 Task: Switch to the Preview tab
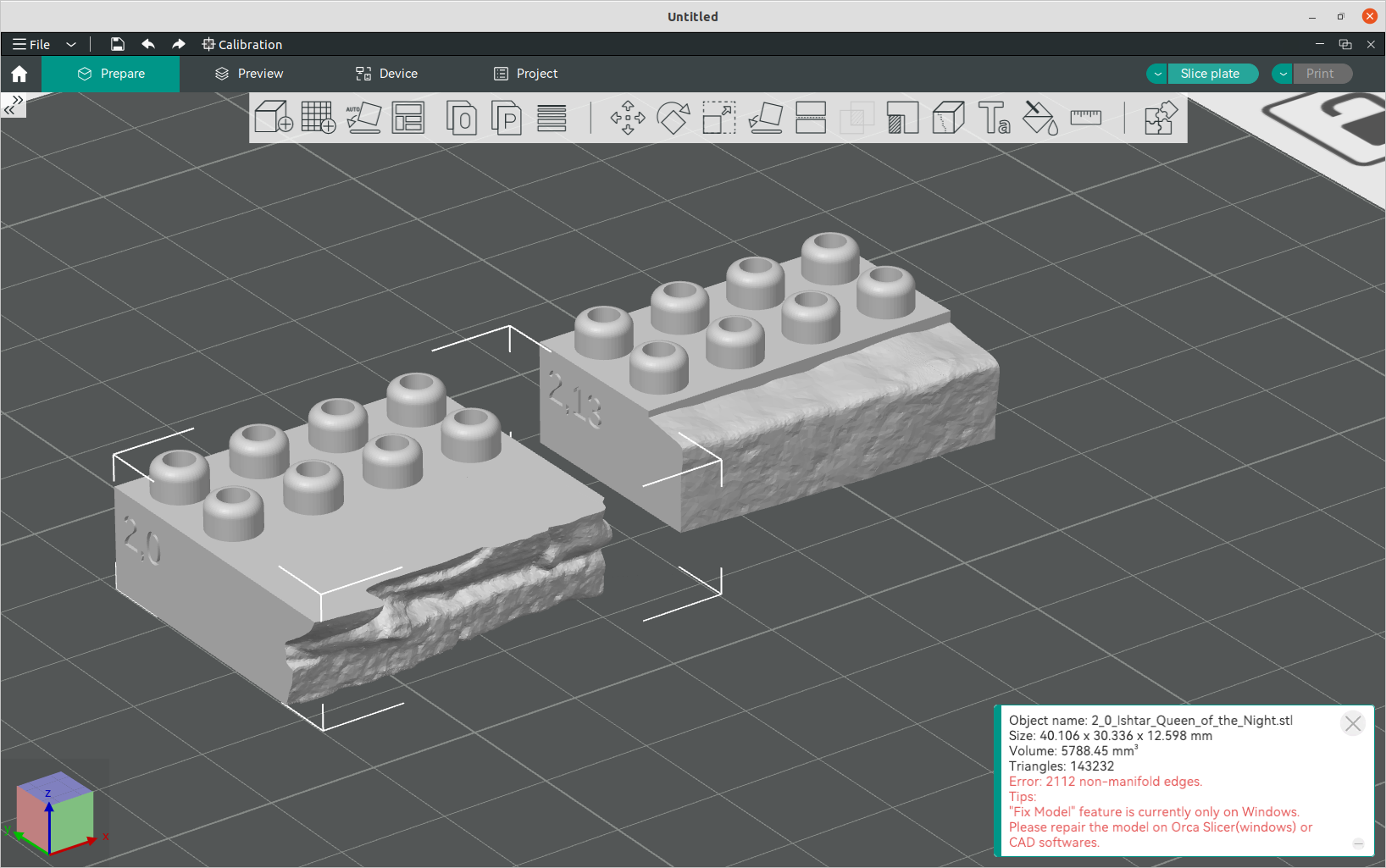tap(249, 74)
